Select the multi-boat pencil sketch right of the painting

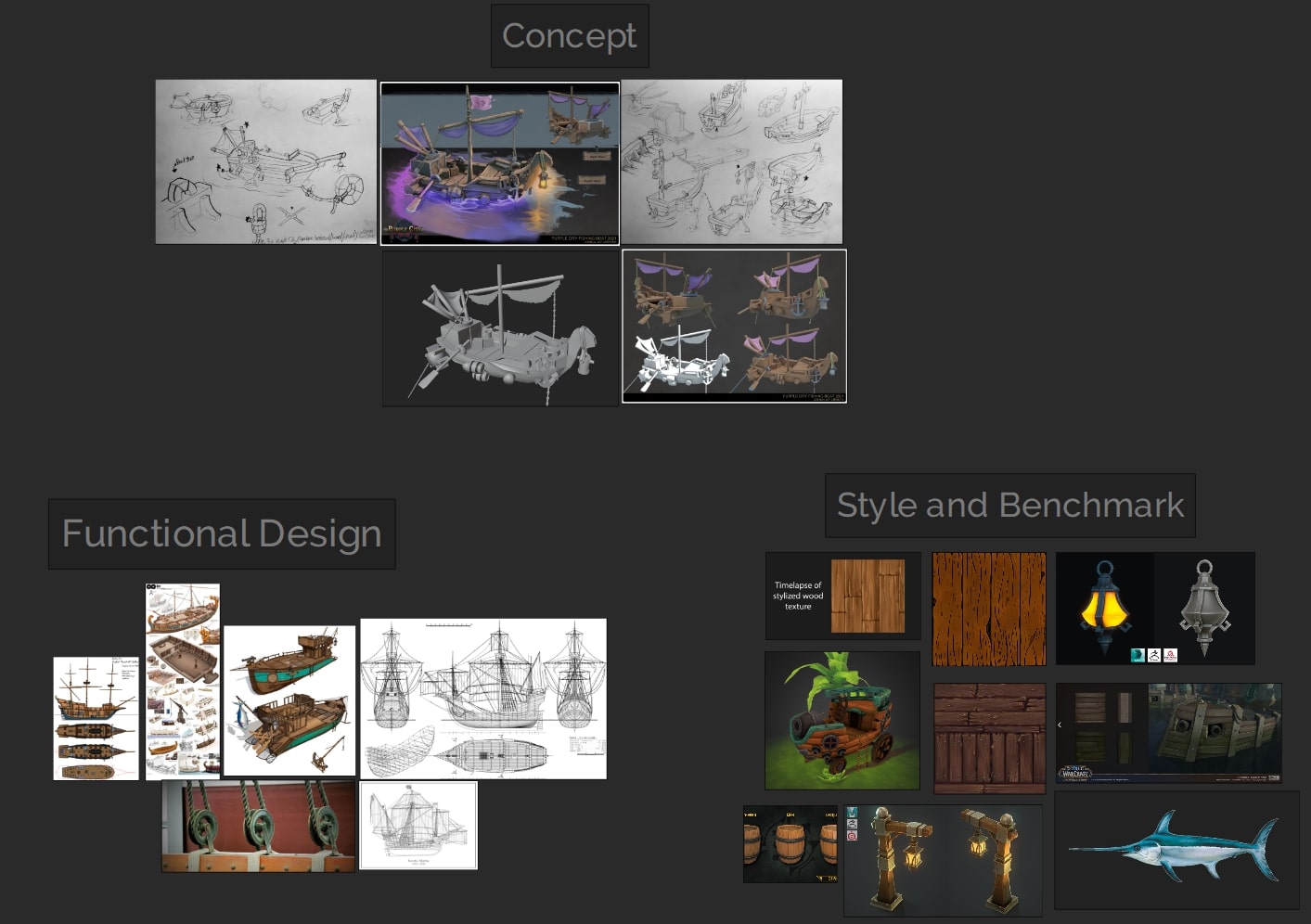(732, 161)
